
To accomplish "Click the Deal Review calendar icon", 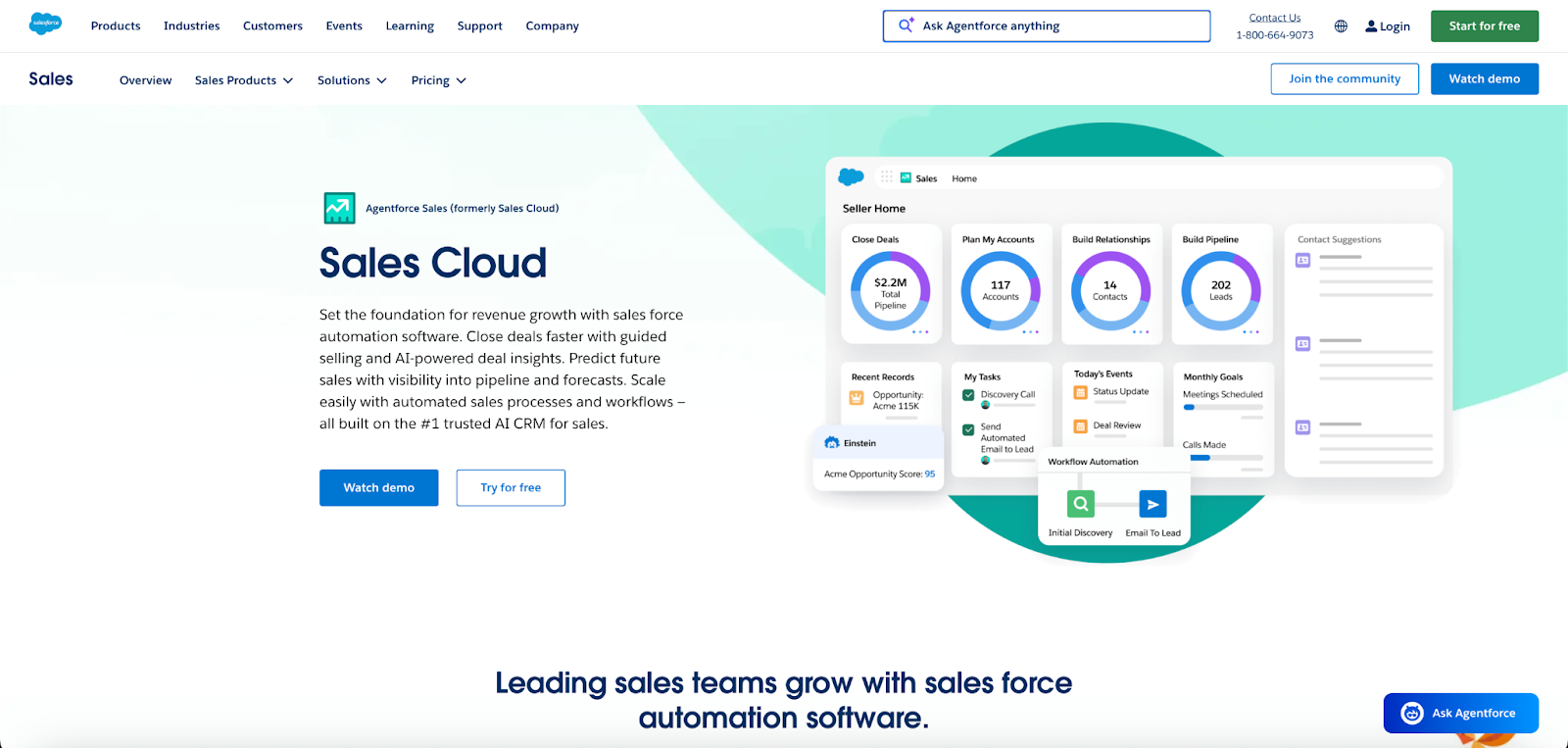I will tap(1080, 426).
